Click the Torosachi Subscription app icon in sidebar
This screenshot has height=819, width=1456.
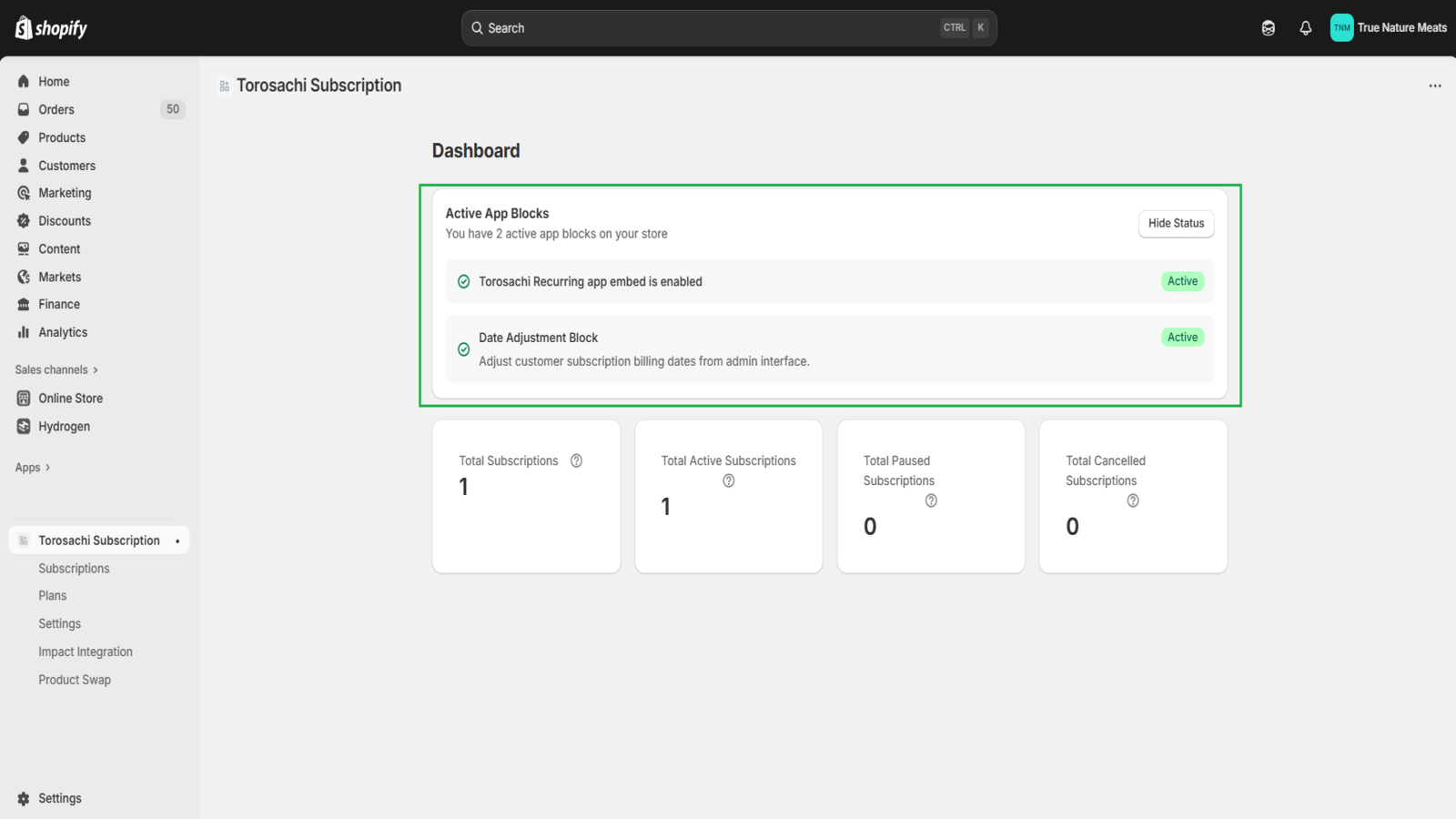pyautogui.click(x=24, y=541)
